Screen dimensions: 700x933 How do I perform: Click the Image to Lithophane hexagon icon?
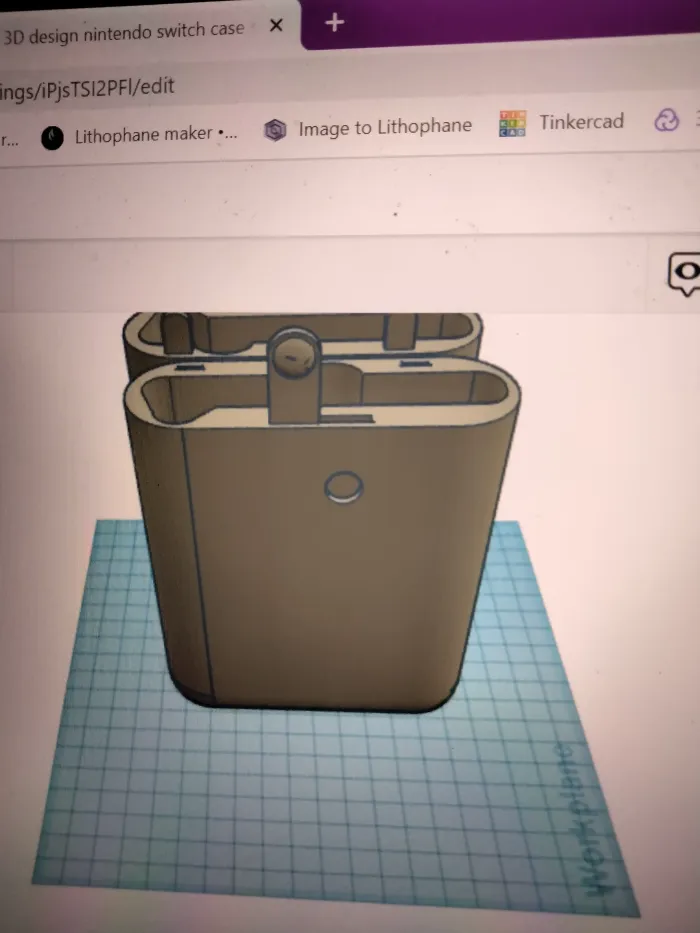click(x=275, y=130)
